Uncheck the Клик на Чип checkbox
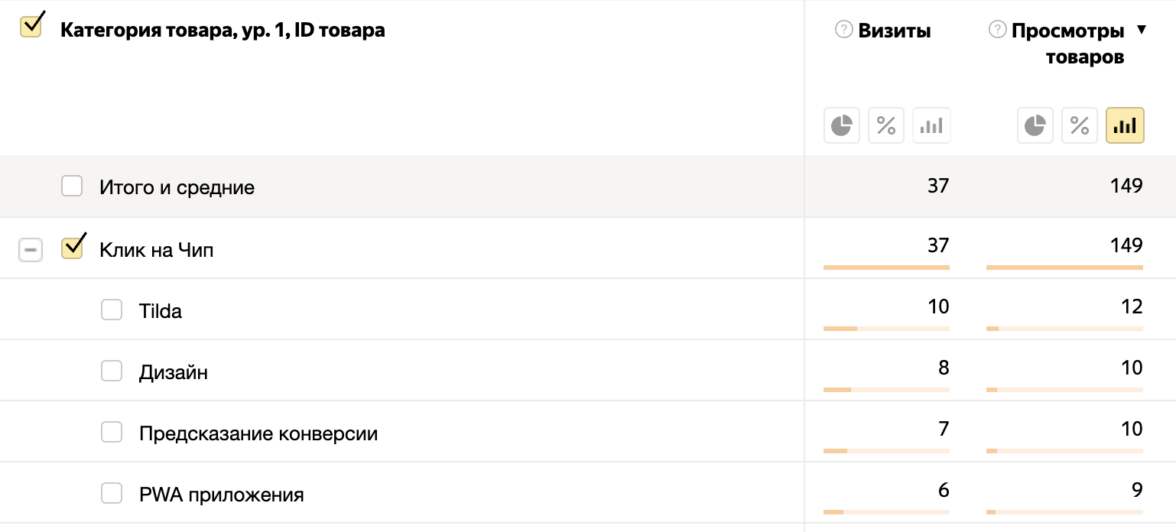 point(72,248)
